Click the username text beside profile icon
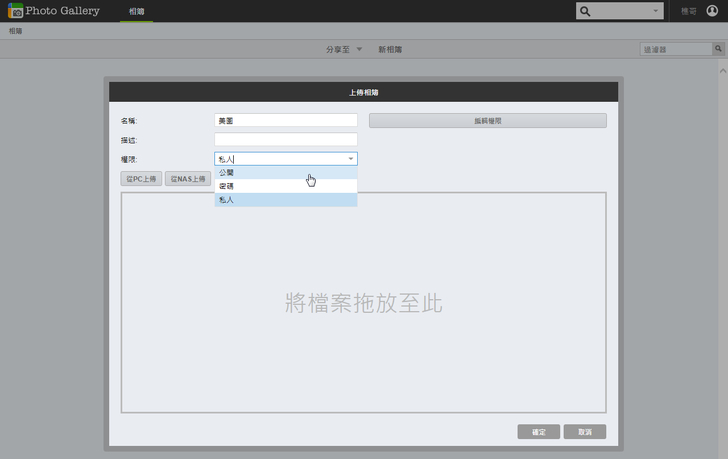The width and height of the screenshot is (728, 459). (x=689, y=11)
